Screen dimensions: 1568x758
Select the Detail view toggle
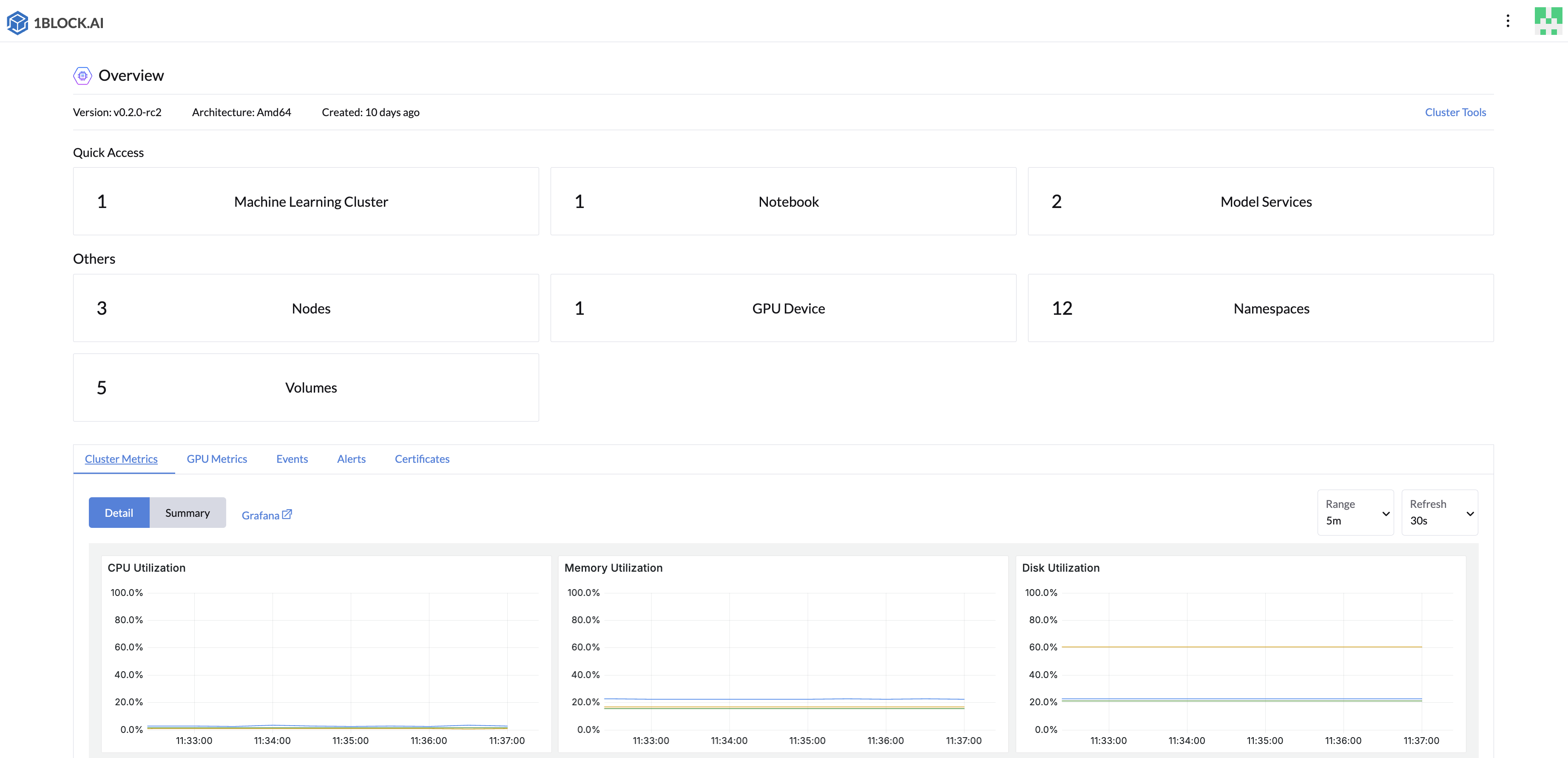[x=119, y=513]
